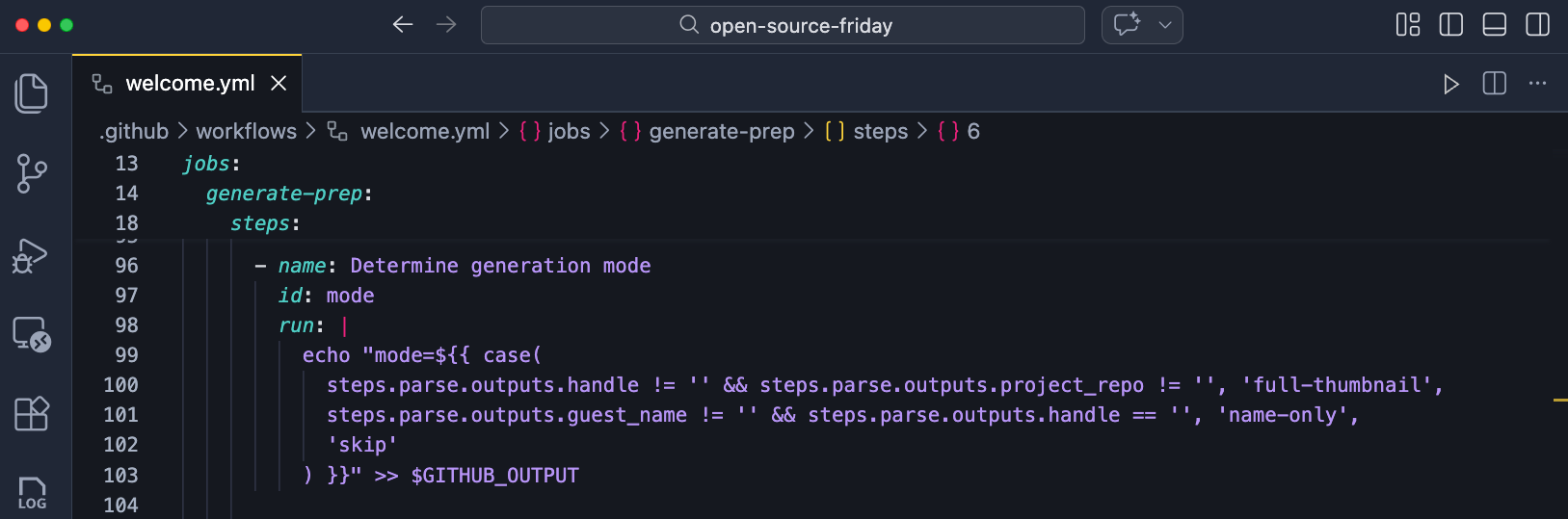Toggle the bottom panel visibility
This screenshot has height=519, width=1568.
(x=1494, y=25)
